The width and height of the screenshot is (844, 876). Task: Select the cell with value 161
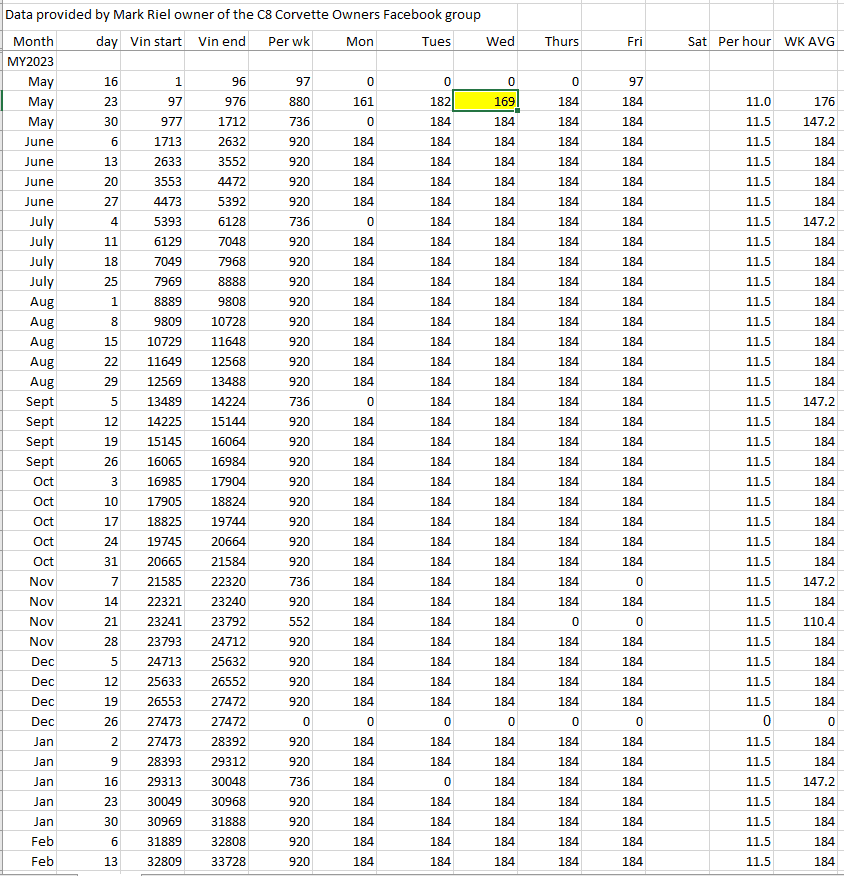(357, 101)
